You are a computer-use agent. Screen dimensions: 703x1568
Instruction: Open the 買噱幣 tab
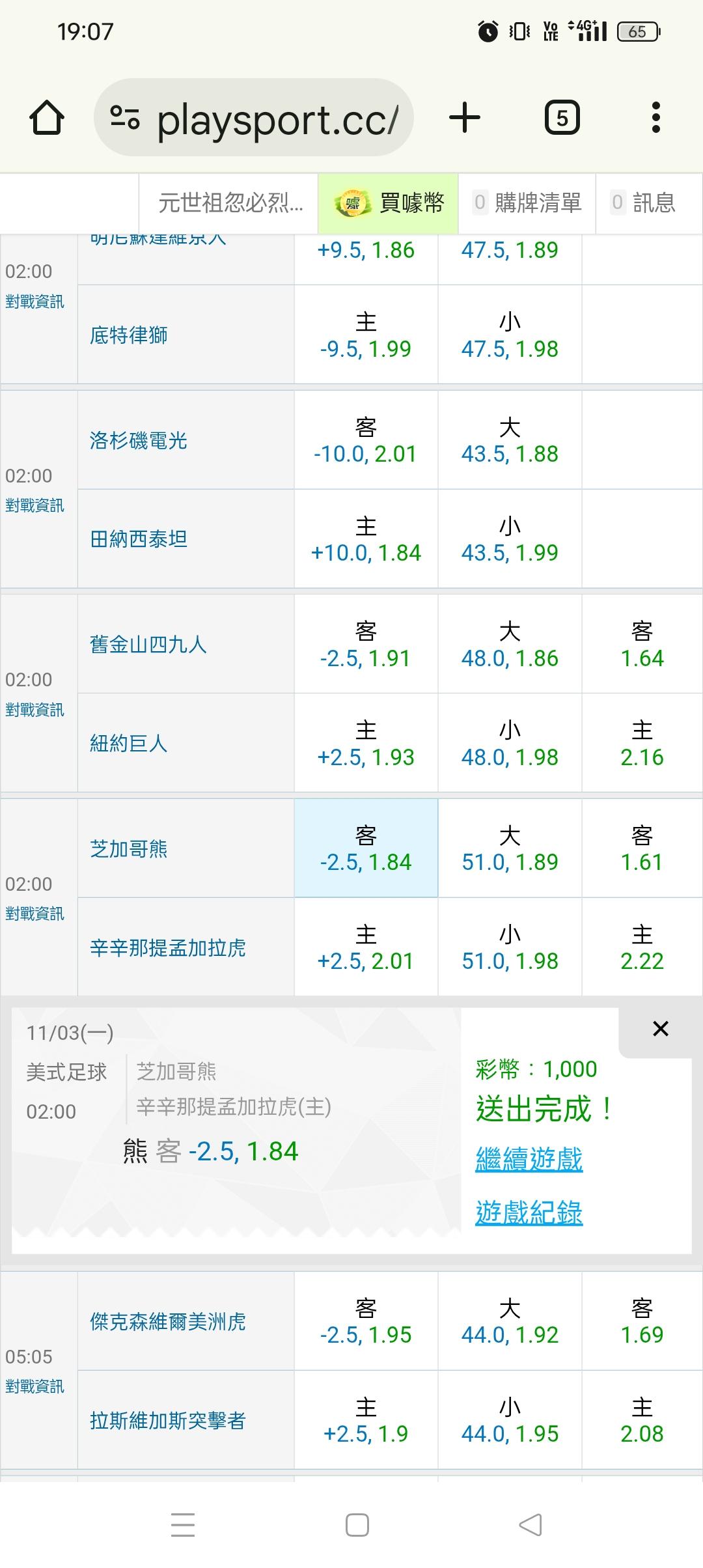389,203
